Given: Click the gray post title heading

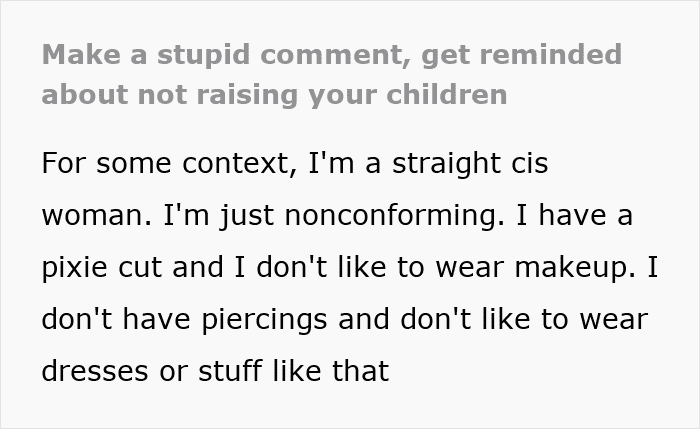Looking at the screenshot, I should [331, 74].
